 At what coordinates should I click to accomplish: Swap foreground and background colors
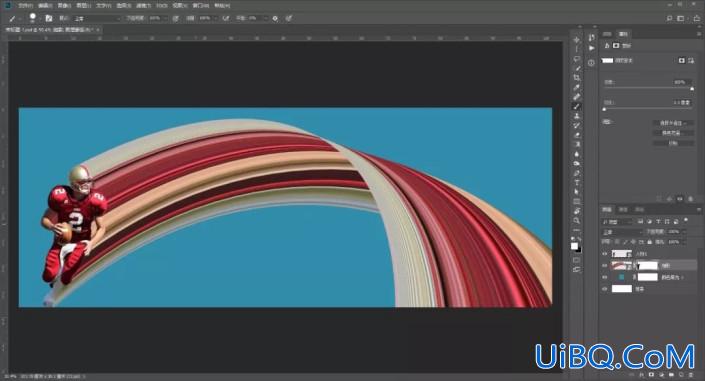click(580, 238)
